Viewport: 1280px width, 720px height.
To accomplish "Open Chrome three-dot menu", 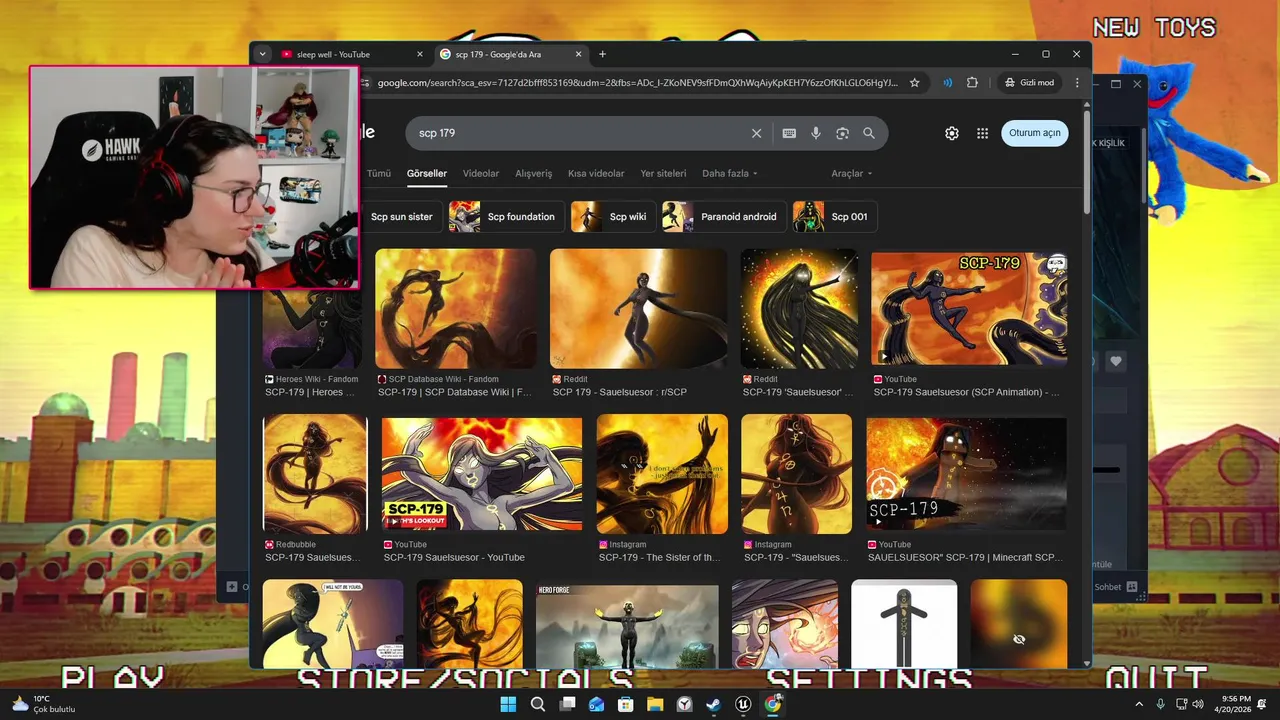I will click(x=1077, y=82).
